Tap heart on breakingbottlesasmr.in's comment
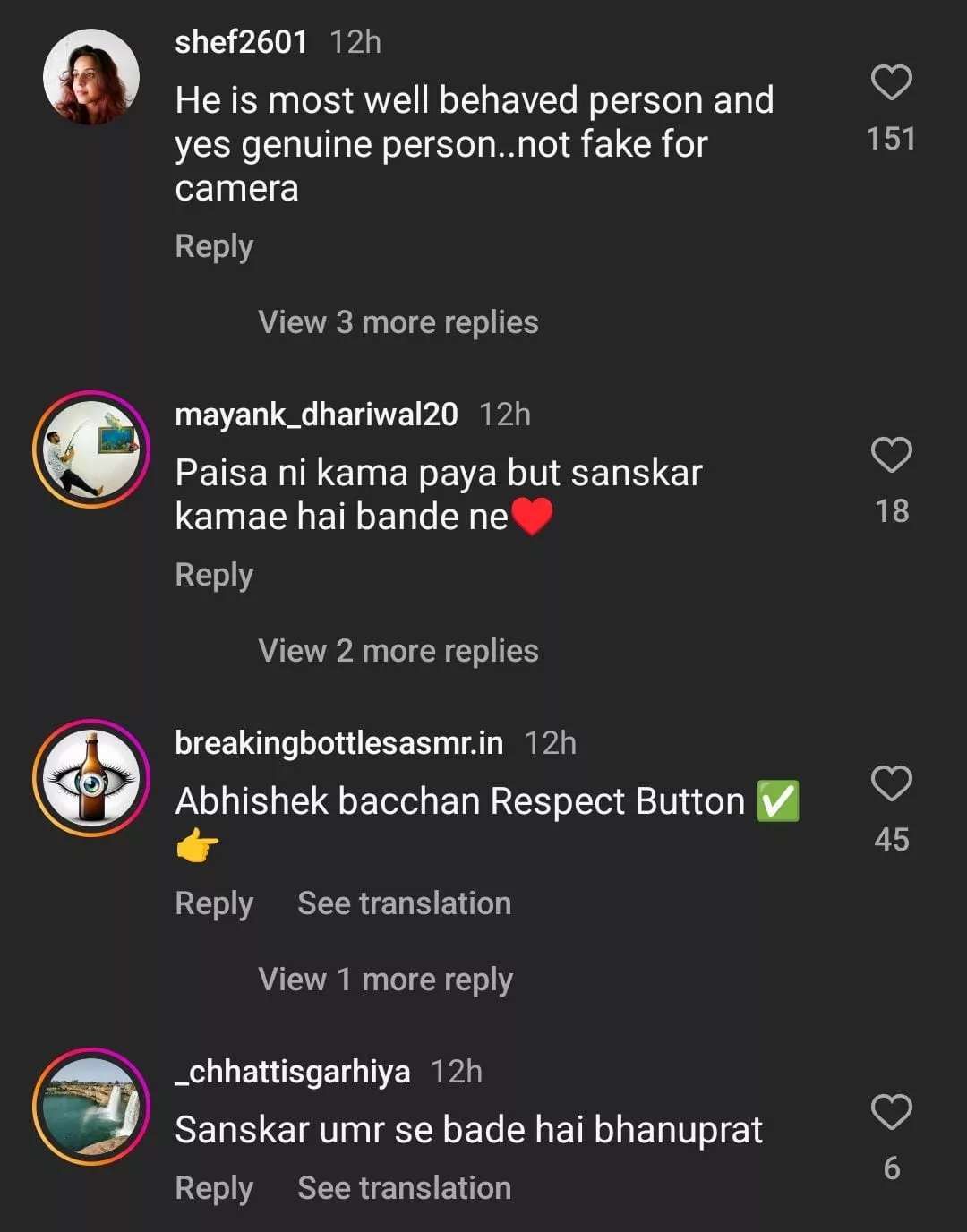 891,784
